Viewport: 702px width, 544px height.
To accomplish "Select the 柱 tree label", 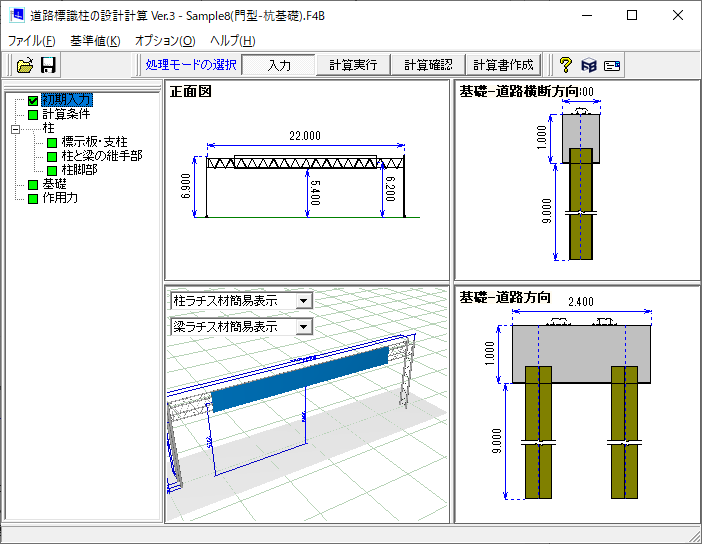I will tap(48, 129).
